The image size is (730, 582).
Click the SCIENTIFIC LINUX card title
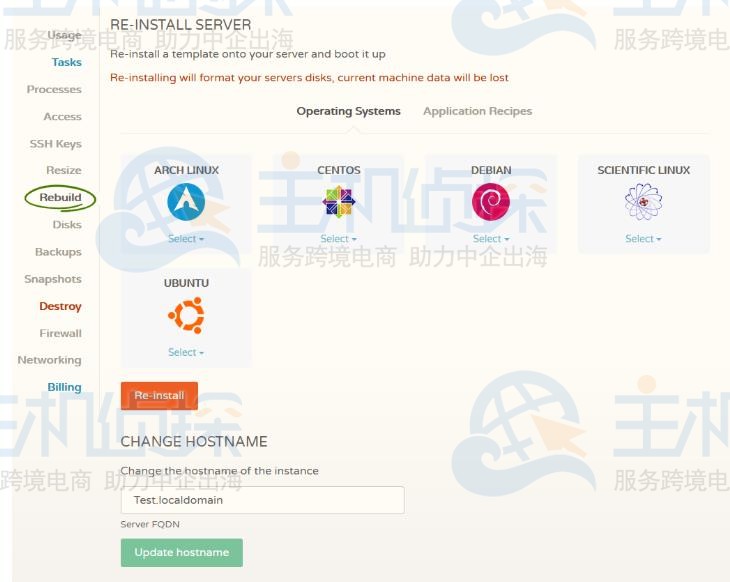pyautogui.click(x=643, y=170)
